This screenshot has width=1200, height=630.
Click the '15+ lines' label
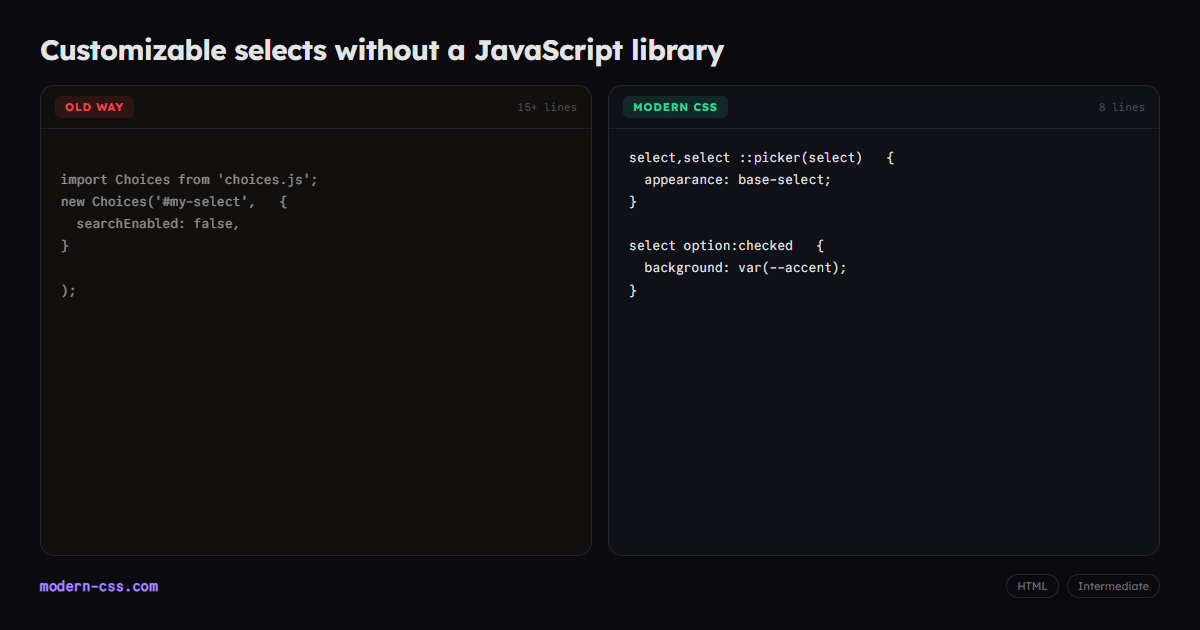547,107
